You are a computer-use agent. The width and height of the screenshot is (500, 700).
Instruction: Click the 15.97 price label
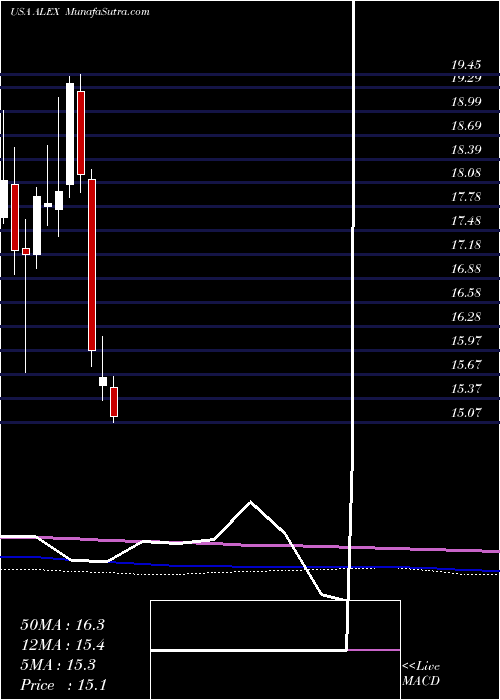click(466, 341)
